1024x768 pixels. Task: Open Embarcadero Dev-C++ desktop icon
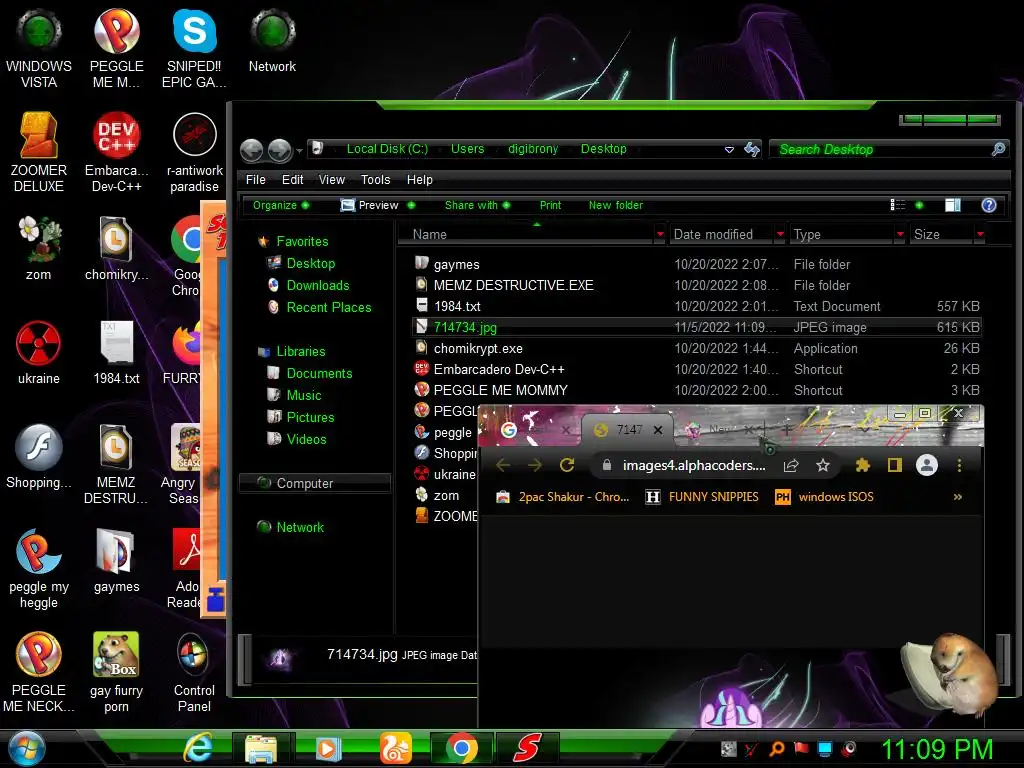pyautogui.click(x=116, y=153)
